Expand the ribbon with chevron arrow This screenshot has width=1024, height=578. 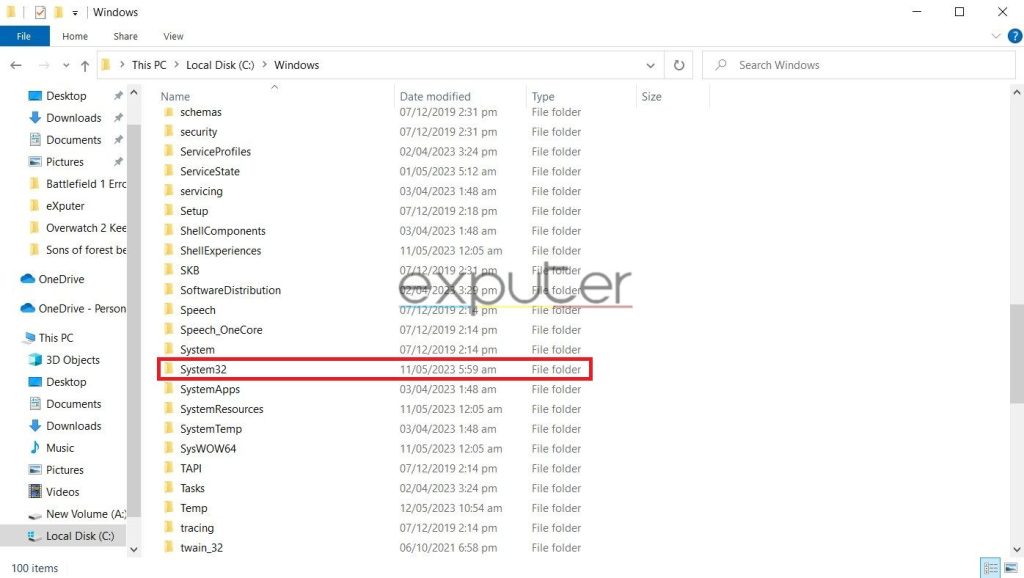996,36
